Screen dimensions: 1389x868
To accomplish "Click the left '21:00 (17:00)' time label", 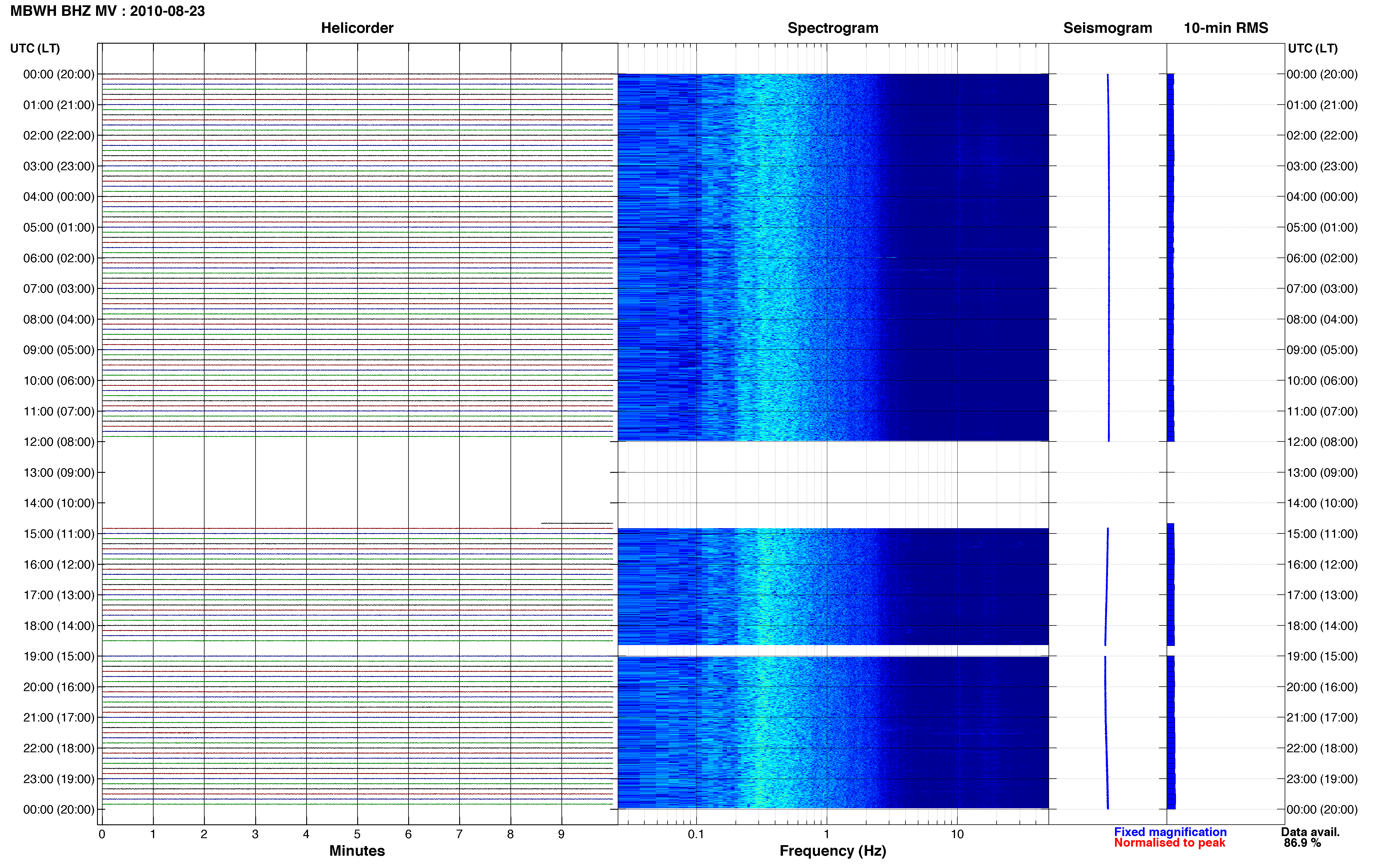I will (x=59, y=718).
